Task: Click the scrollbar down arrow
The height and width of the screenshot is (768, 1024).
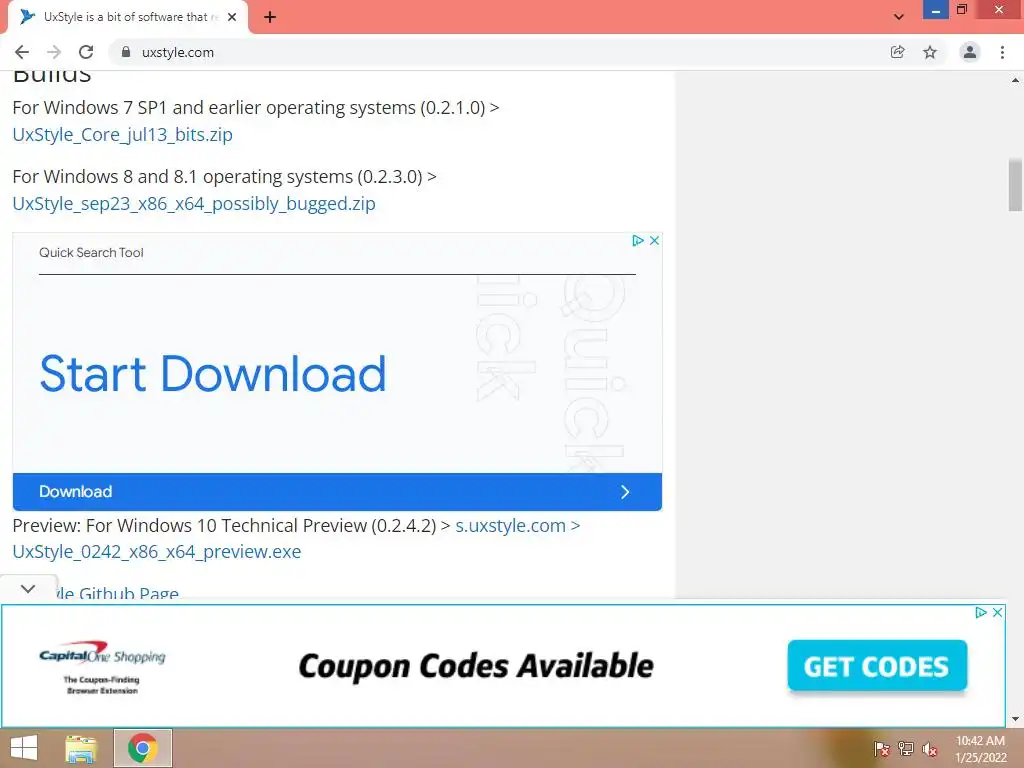Action: coord(1016,719)
